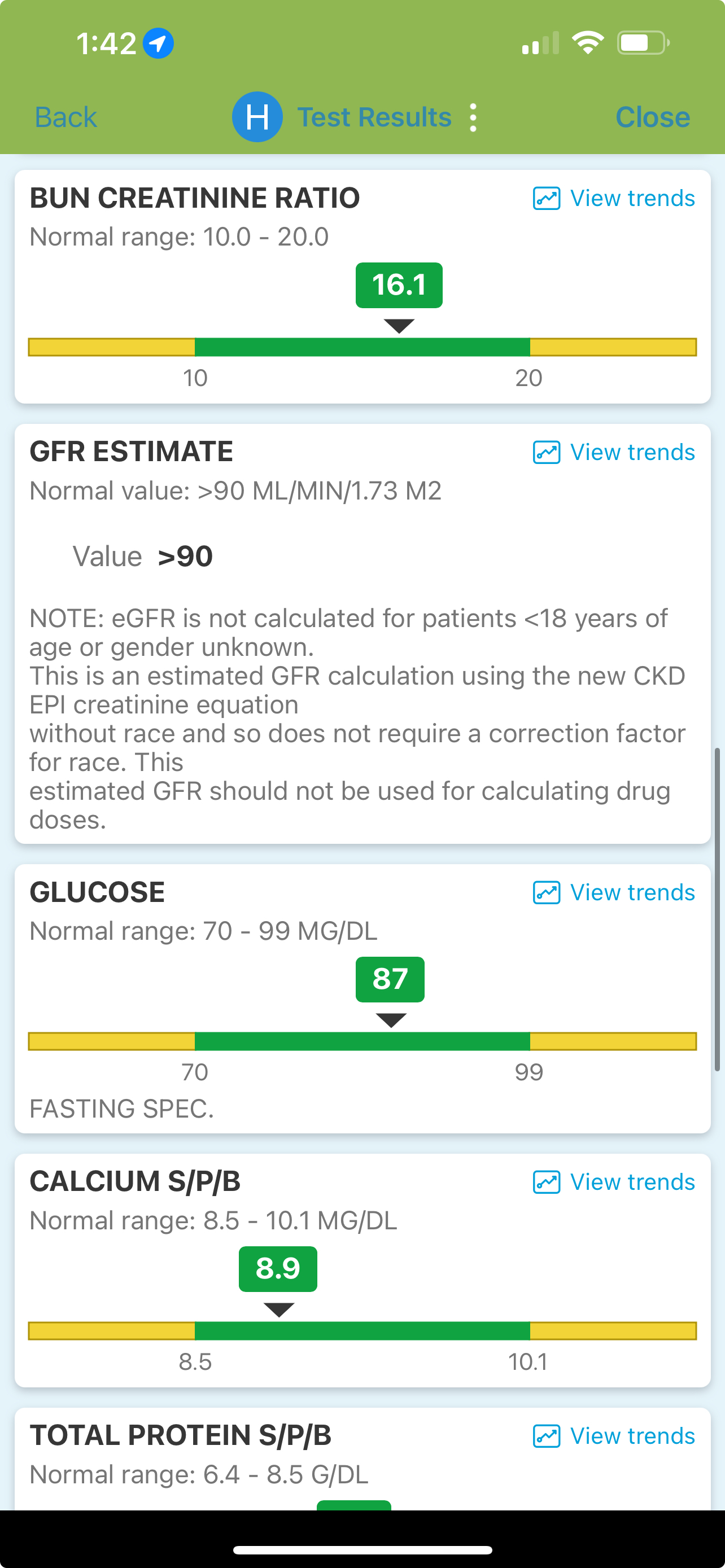Screen dimensions: 725x1568
Task: Tap the Test Results title
Action: click(374, 117)
